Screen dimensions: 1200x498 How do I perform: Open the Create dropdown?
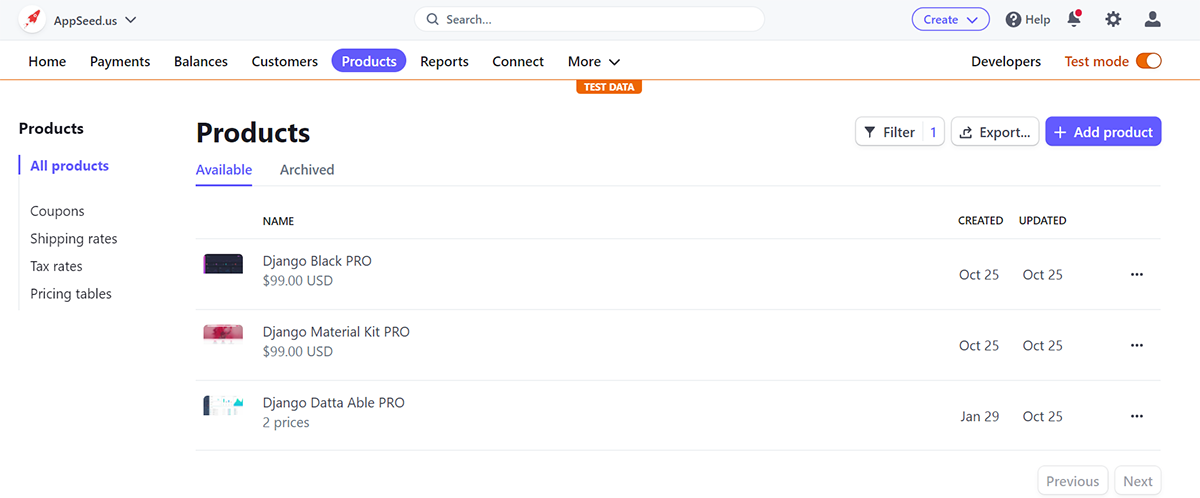[x=950, y=19]
